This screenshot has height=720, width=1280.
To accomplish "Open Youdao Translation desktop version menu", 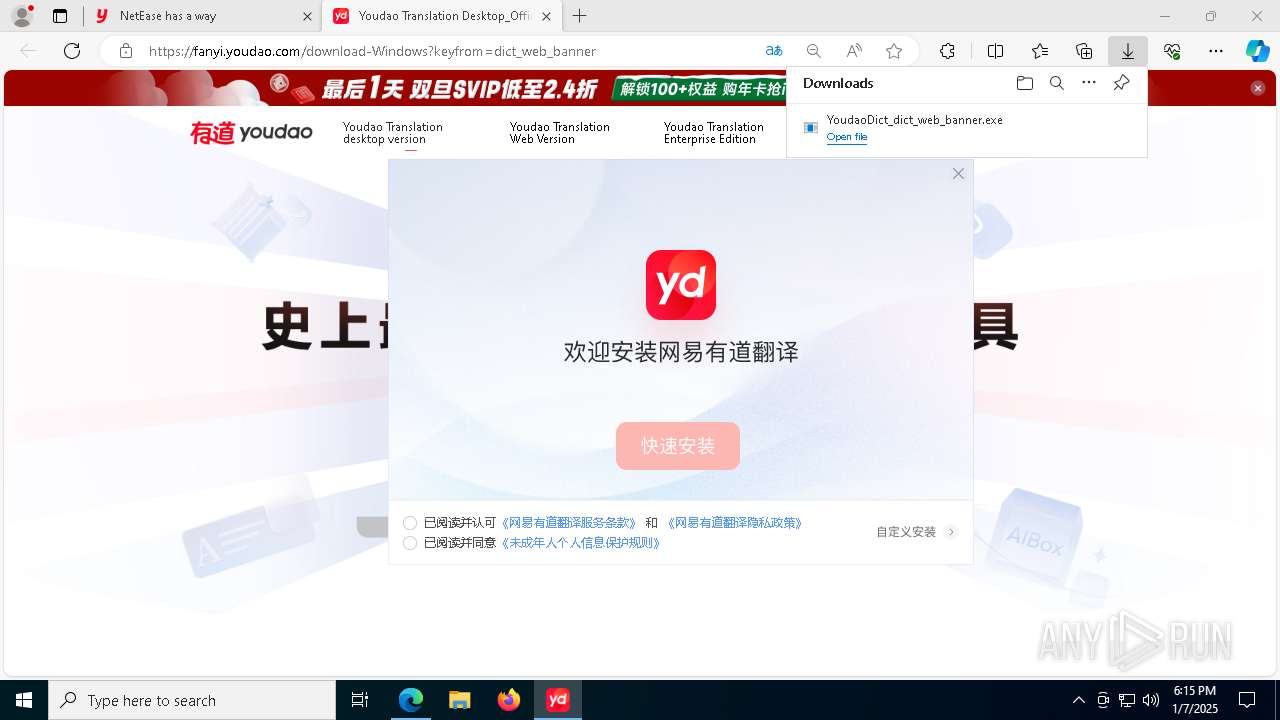I will (393, 133).
